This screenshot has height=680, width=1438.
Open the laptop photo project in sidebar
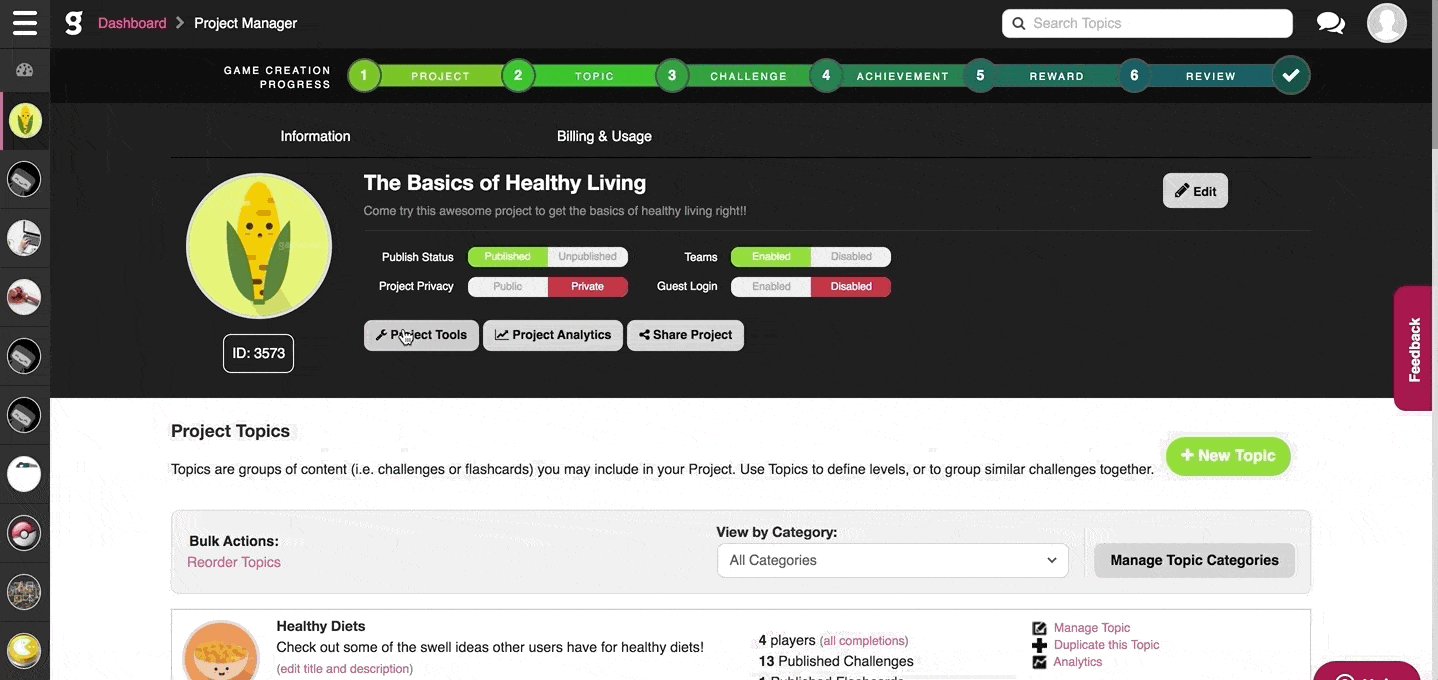pos(25,238)
